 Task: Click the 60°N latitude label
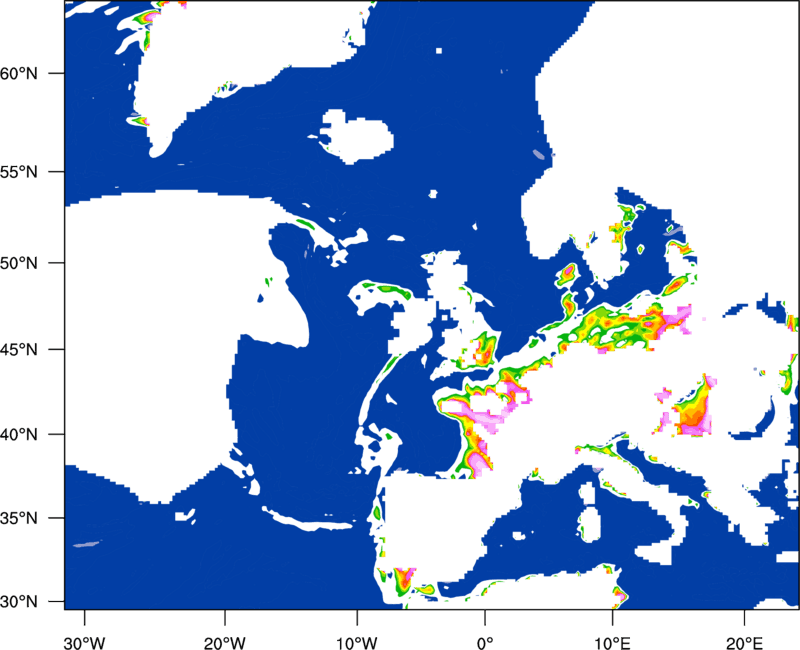(x=19, y=73)
